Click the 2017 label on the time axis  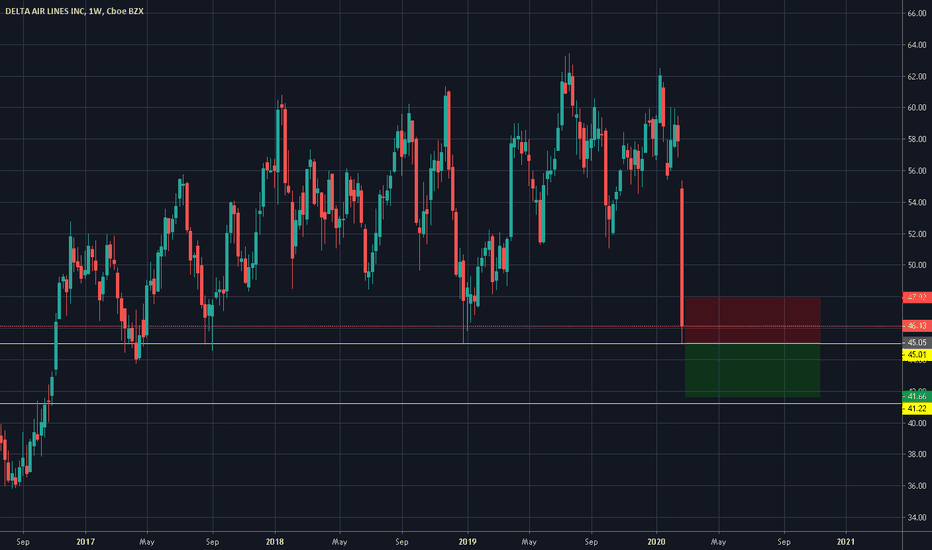pos(85,542)
